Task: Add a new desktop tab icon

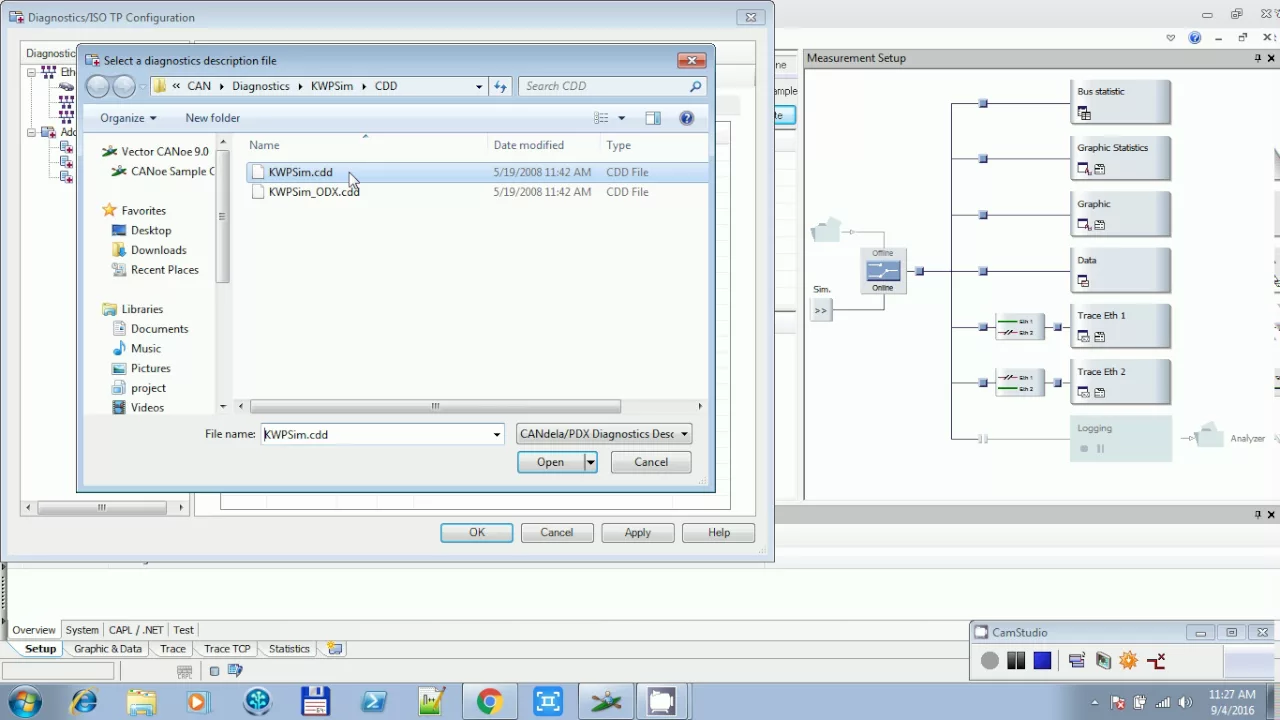Action: [x=335, y=649]
